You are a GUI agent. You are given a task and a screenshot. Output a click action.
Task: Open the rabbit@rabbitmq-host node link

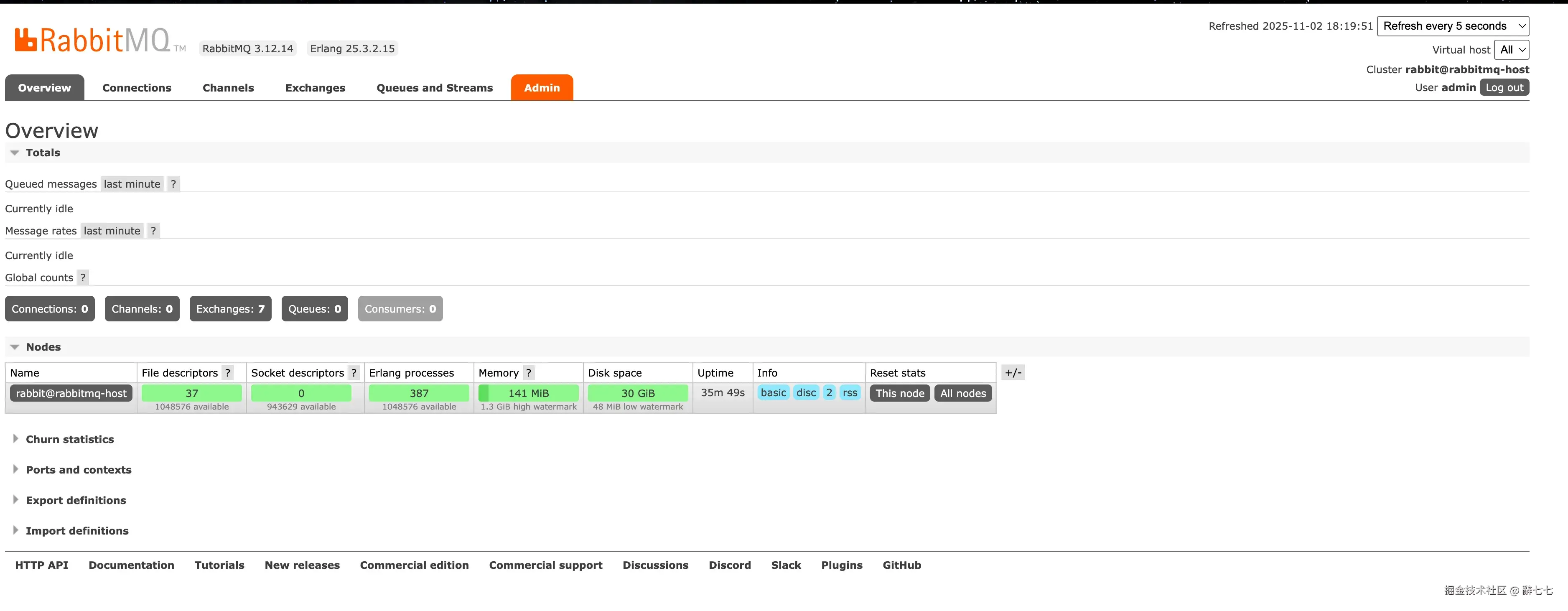pyautogui.click(x=71, y=393)
